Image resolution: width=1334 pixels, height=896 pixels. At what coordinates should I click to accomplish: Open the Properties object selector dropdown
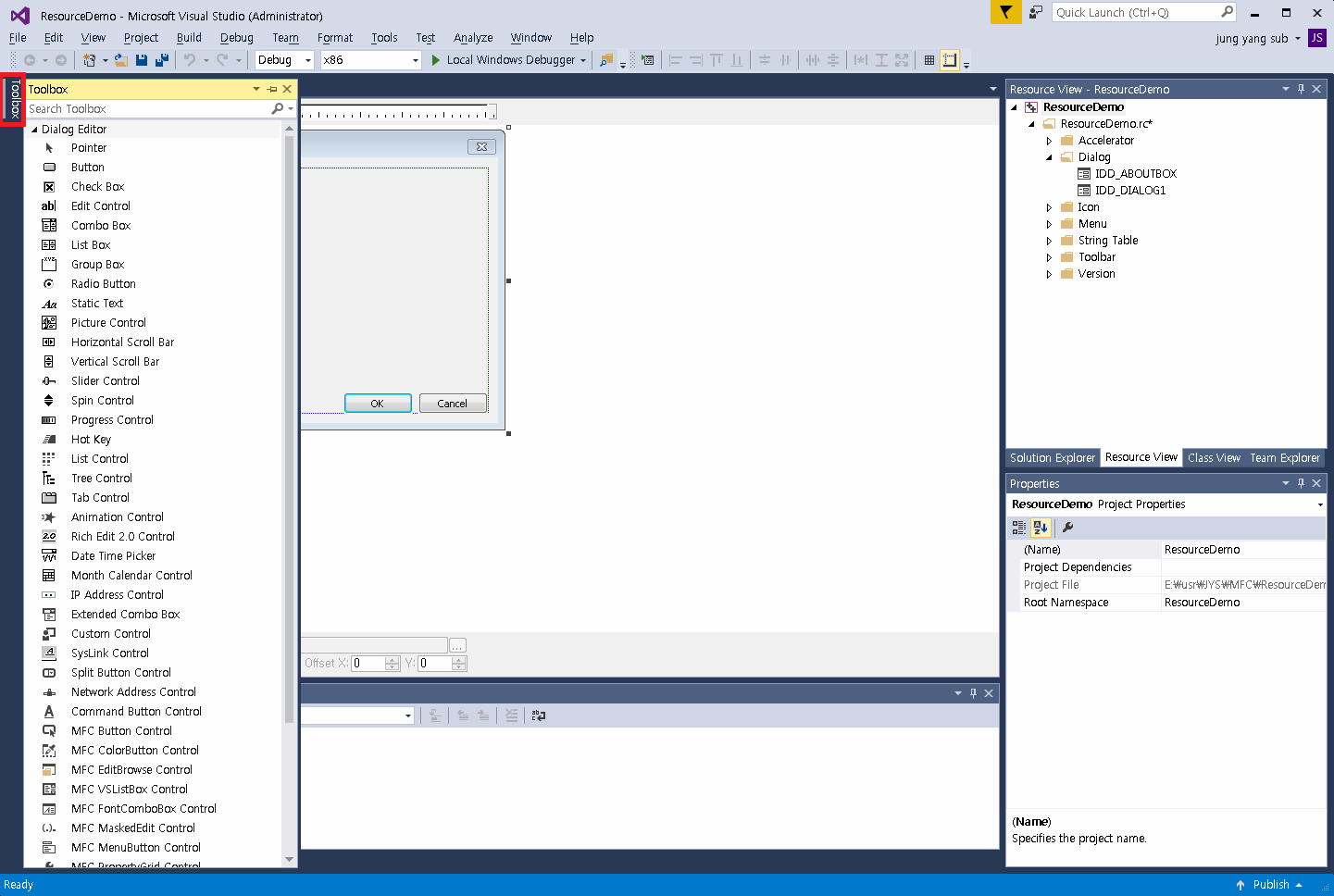click(x=1320, y=505)
